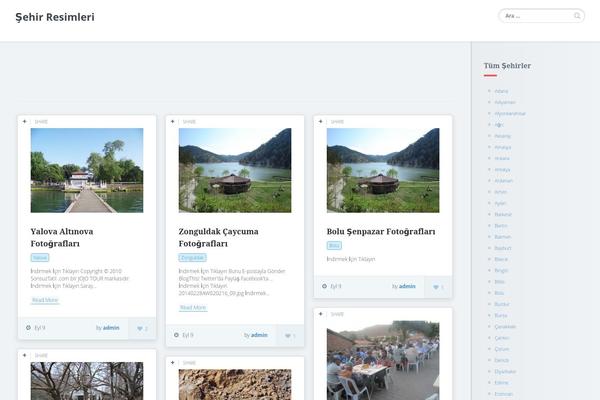Select Çanakkale in the Tüm Şehirler list
600x400 pixels.
505,327
